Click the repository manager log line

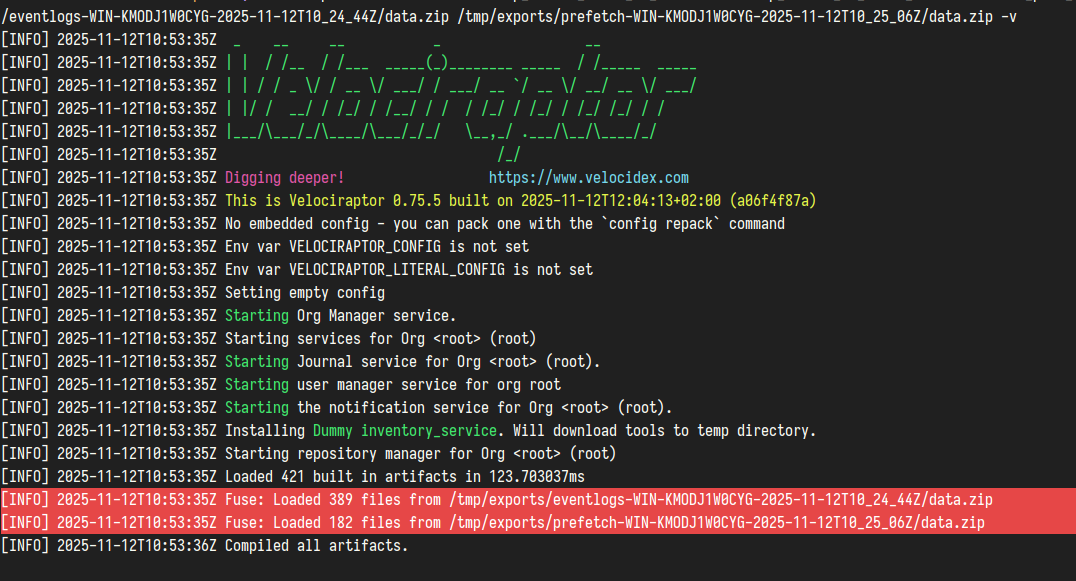(420, 453)
